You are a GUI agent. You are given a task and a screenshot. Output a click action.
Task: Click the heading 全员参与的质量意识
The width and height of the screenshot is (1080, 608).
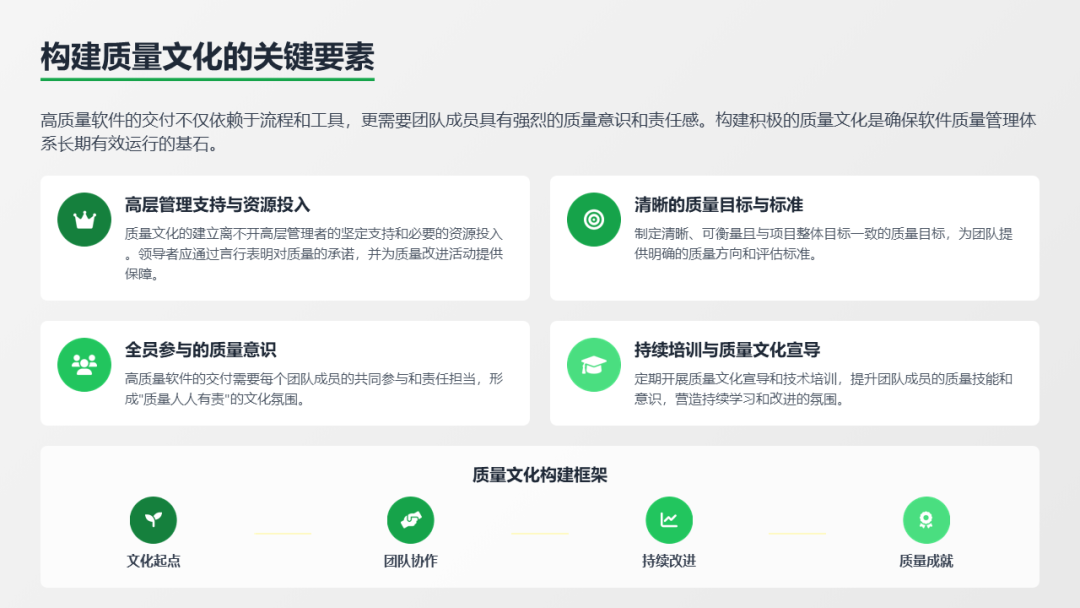coord(200,350)
